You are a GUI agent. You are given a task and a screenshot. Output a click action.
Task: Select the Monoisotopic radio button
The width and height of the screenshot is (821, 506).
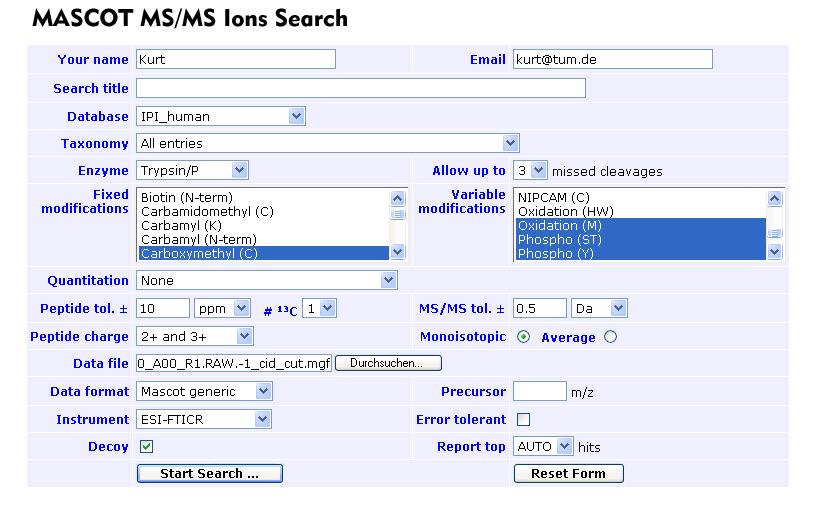pyautogui.click(x=524, y=337)
